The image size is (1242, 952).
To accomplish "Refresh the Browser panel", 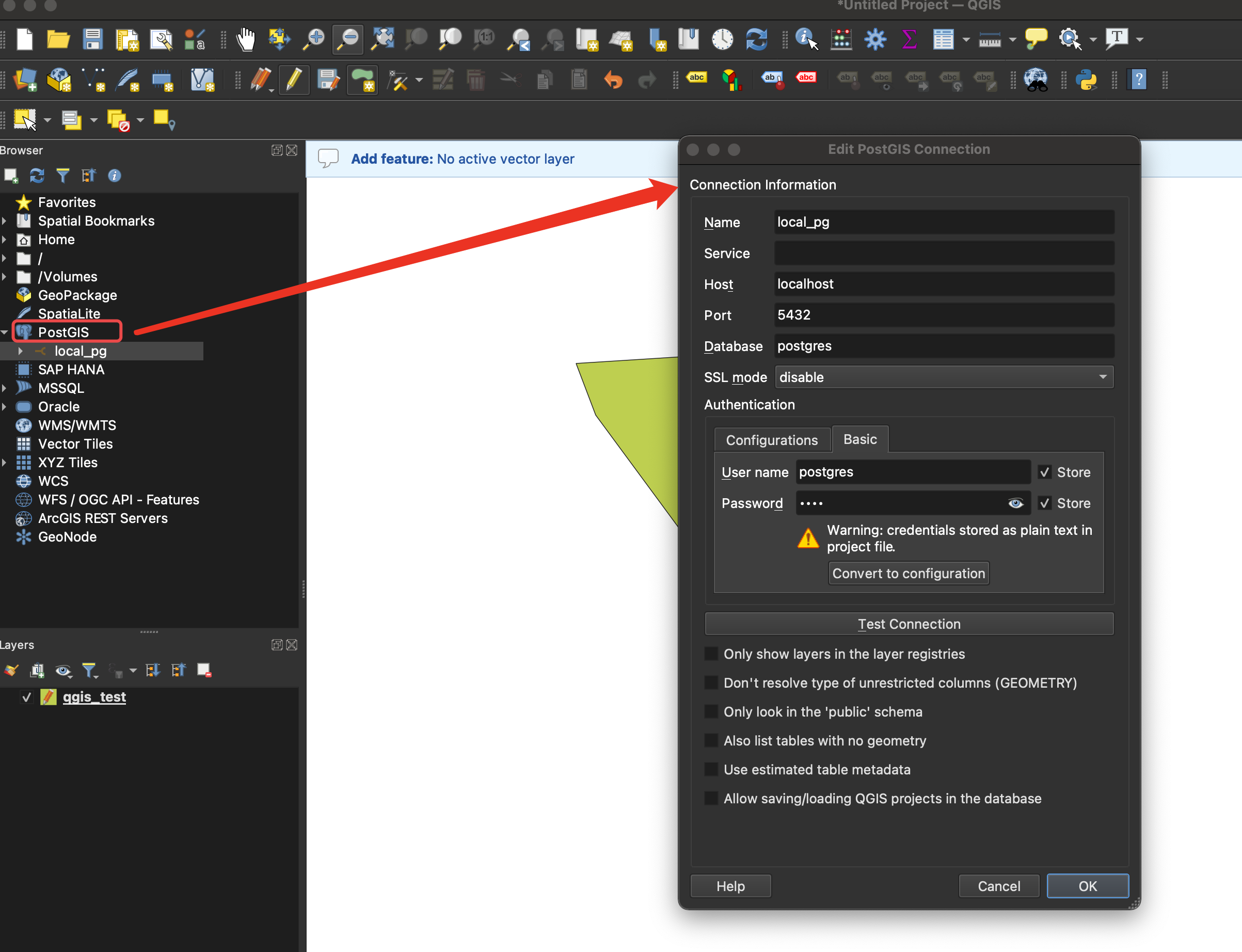I will (x=36, y=176).
